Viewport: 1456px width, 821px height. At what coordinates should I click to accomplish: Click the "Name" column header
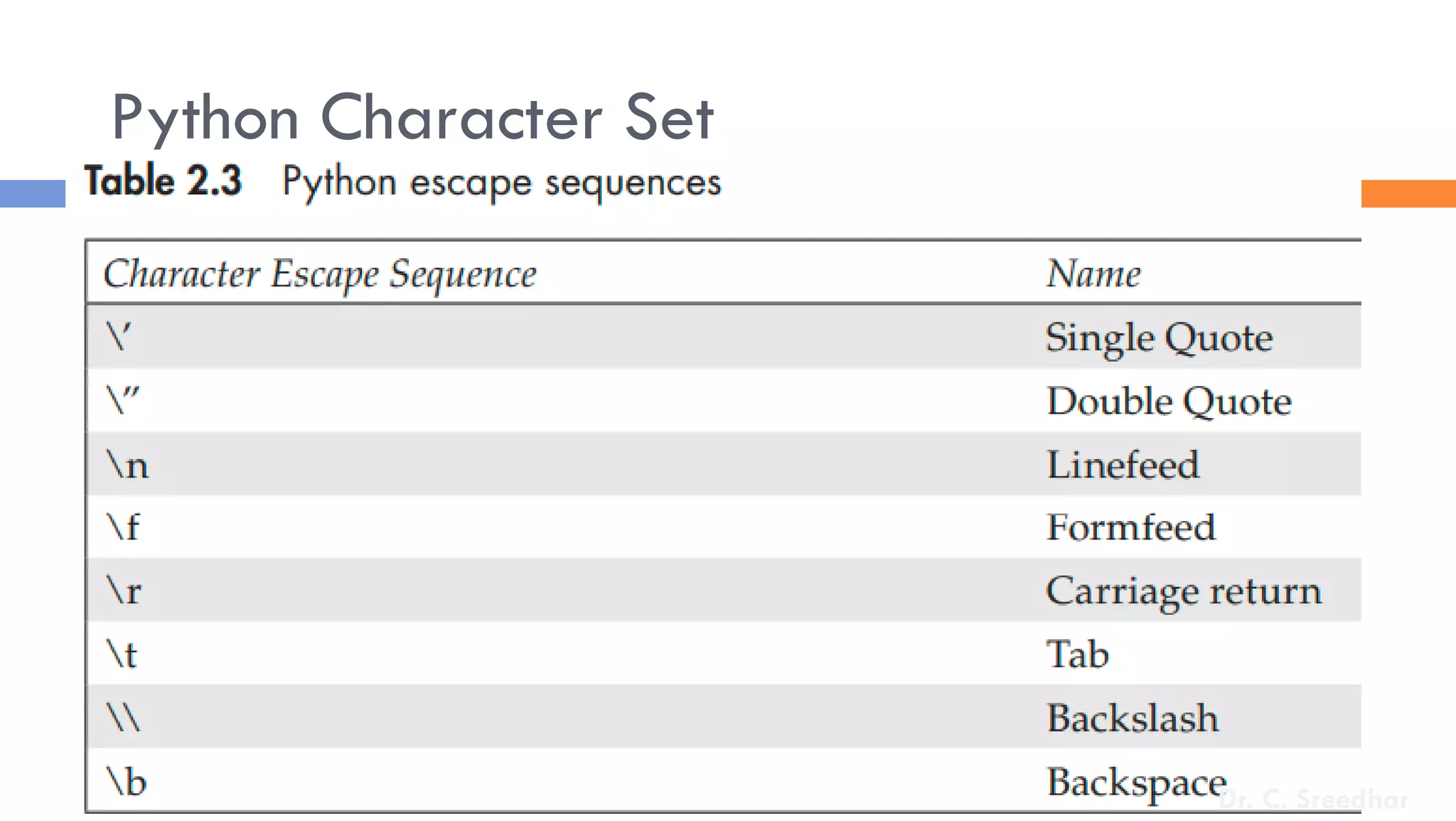1093,274
